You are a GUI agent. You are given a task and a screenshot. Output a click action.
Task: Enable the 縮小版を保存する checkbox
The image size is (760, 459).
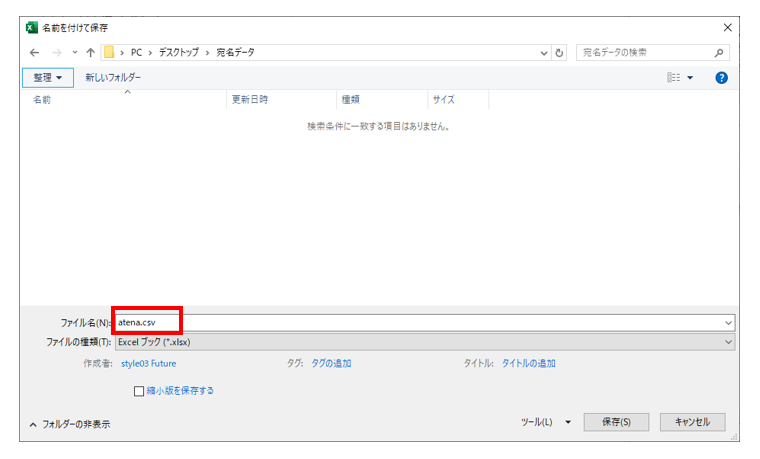pyautogui.click(x=139, y=391)
